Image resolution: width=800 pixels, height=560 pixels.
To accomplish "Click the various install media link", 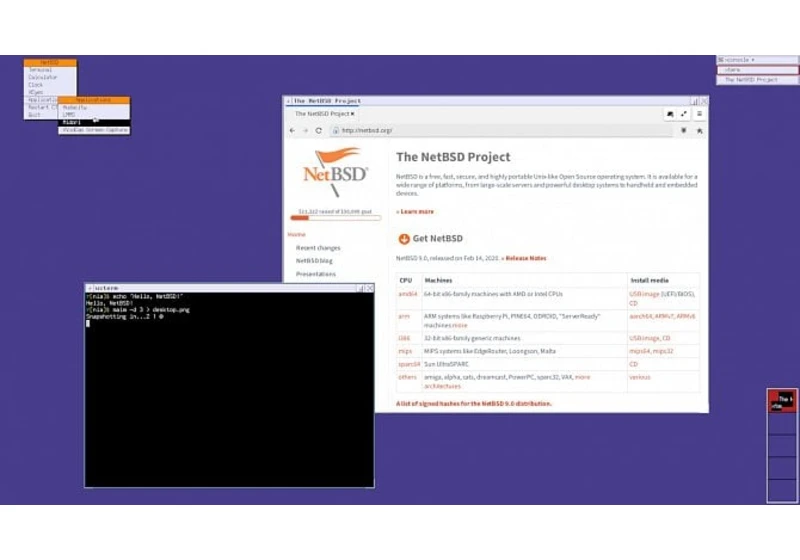I will (x=640, y=377).
